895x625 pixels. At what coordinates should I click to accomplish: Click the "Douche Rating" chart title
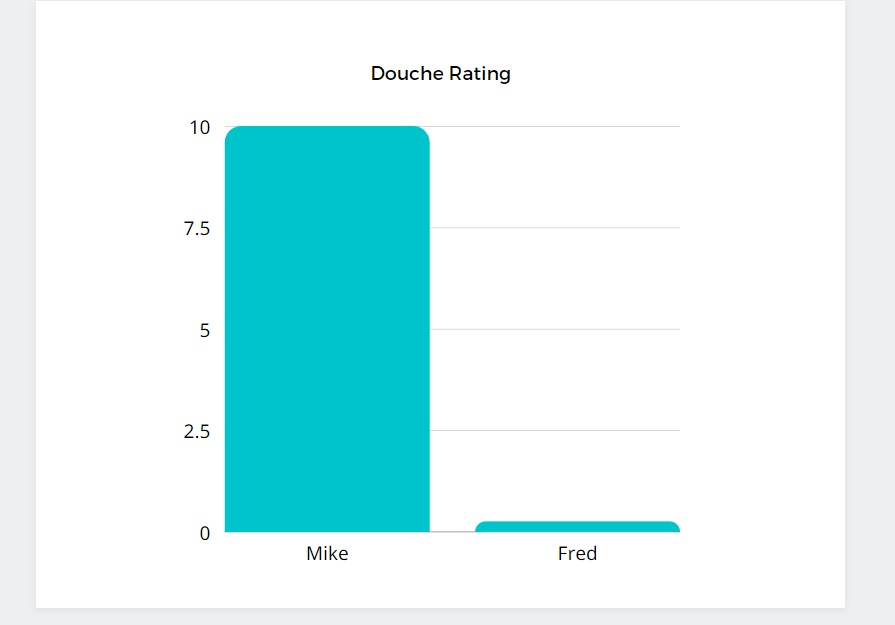(440, 74)
